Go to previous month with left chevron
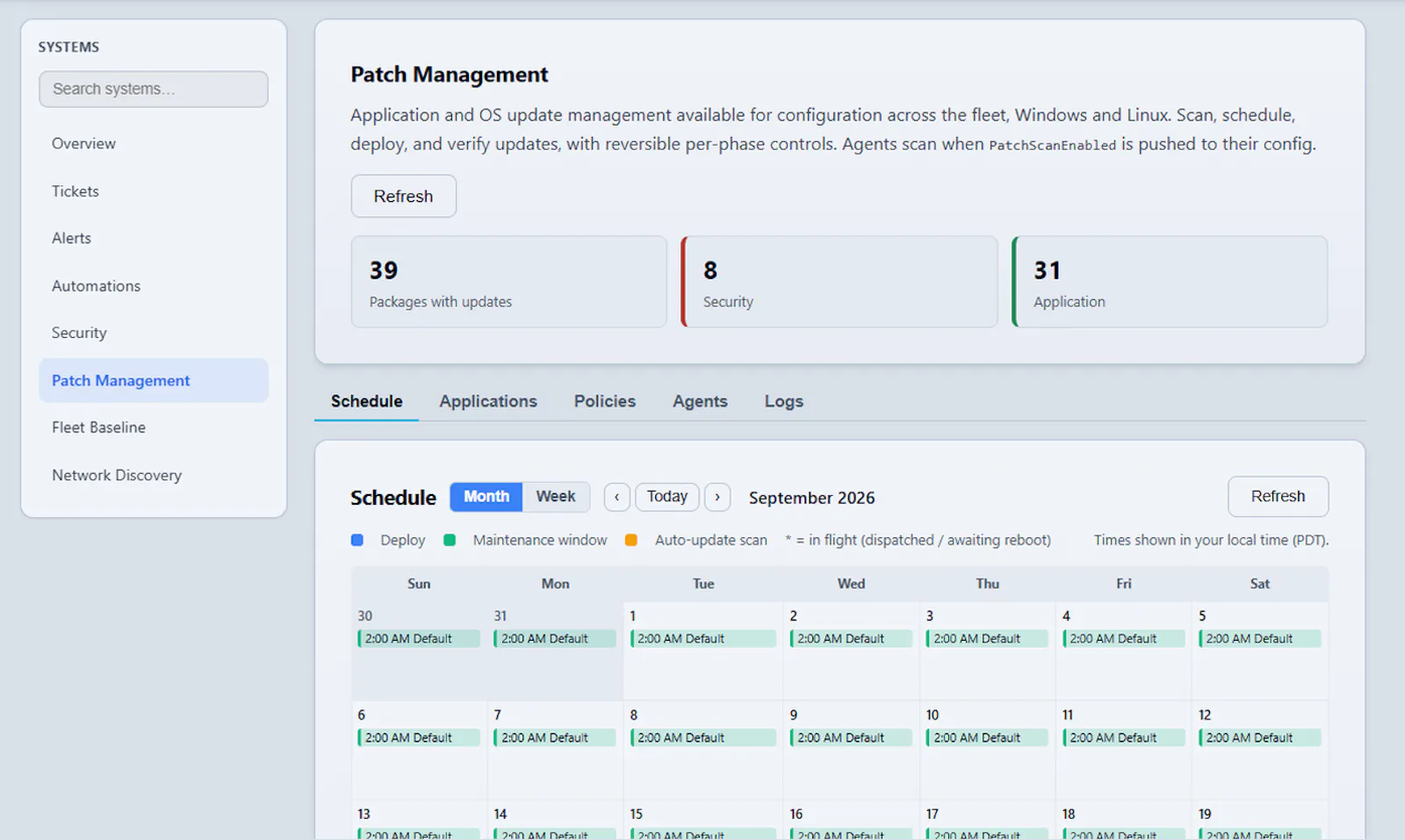This screenshot has height=840, width=1405. coord(616,497)
